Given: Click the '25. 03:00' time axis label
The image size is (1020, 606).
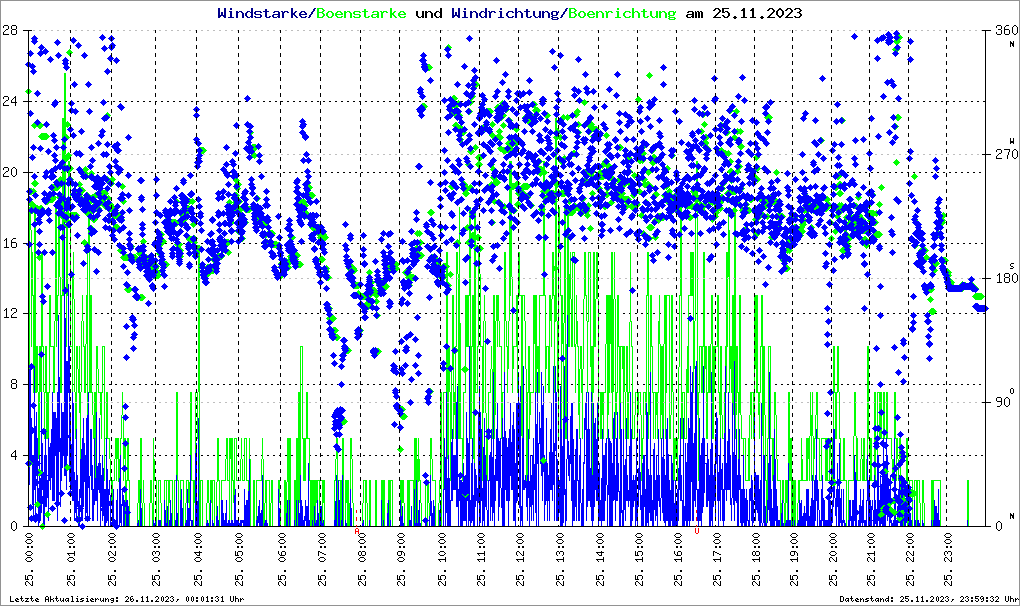Looking at the screenshot, I should pyautogui.click(x=156, y=559).
